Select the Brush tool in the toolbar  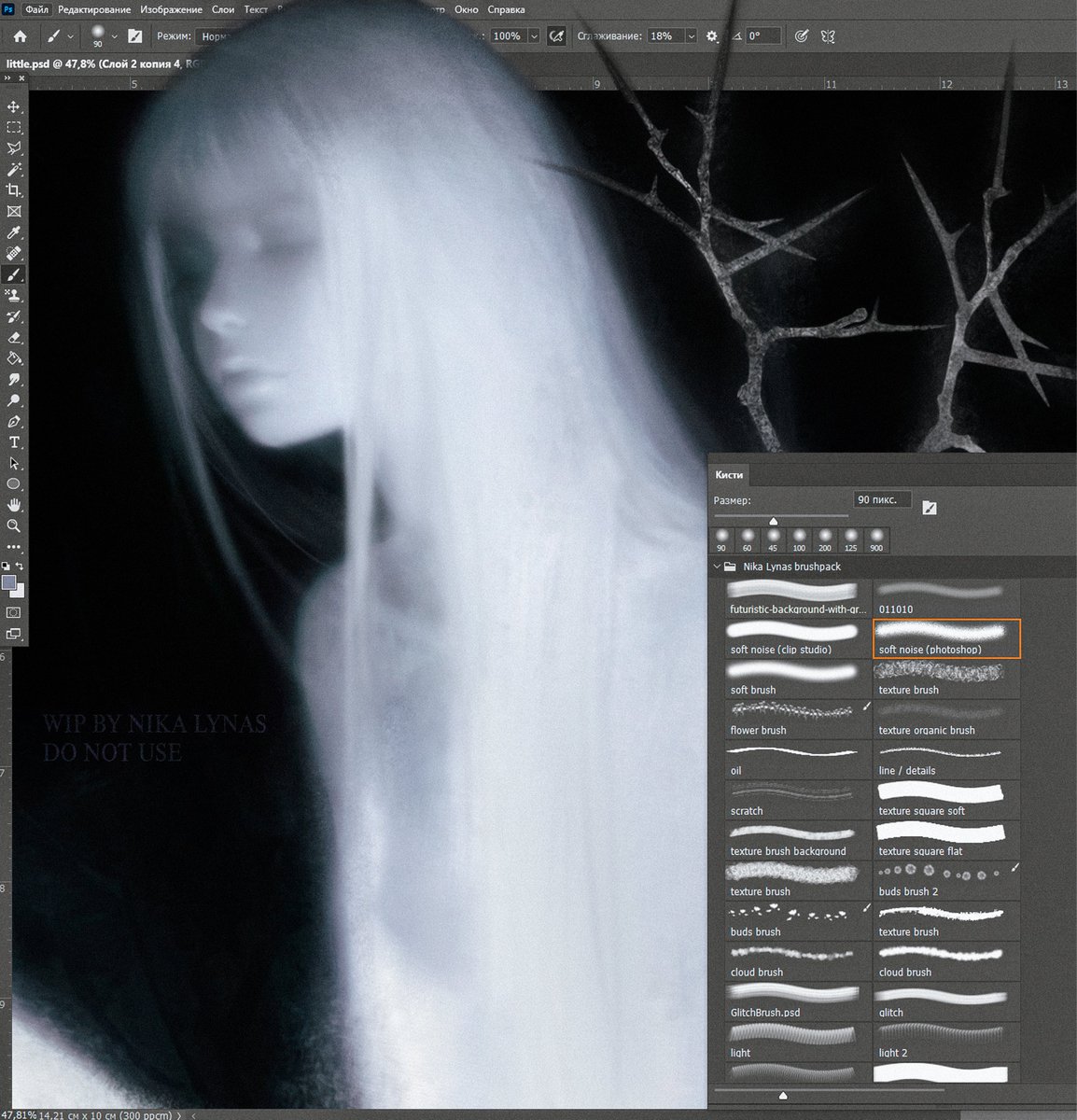(14, 274)
